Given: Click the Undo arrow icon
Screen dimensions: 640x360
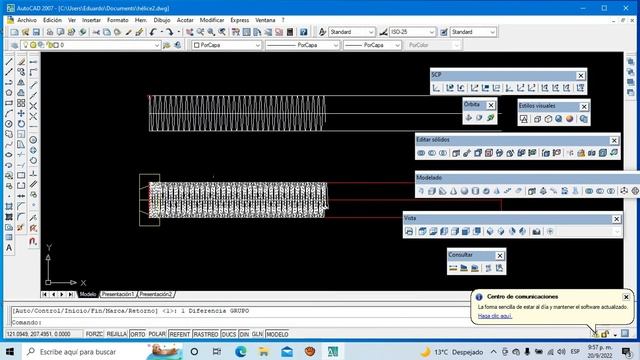Looking at the screenshot, I should point(153,32).
